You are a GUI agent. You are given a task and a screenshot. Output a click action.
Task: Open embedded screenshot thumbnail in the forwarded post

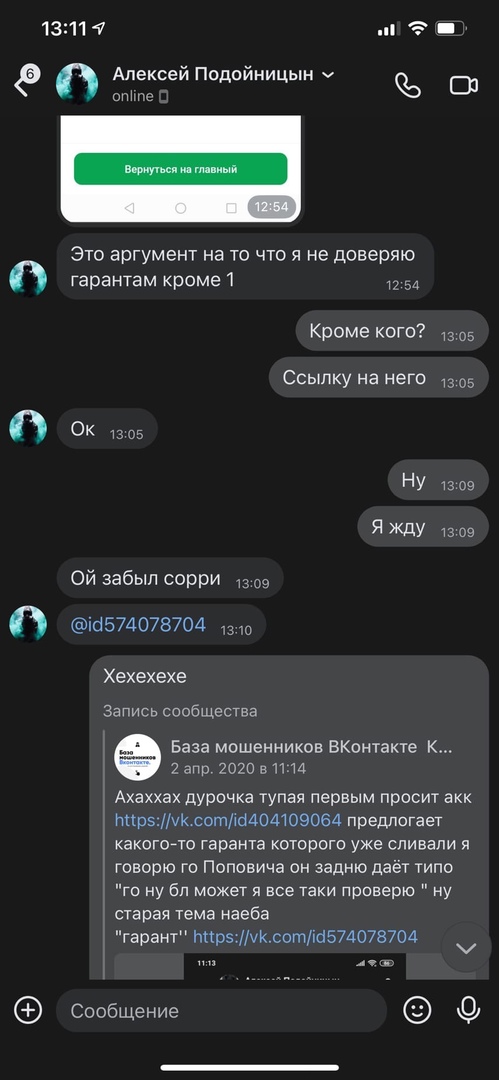tap(294, 966)
